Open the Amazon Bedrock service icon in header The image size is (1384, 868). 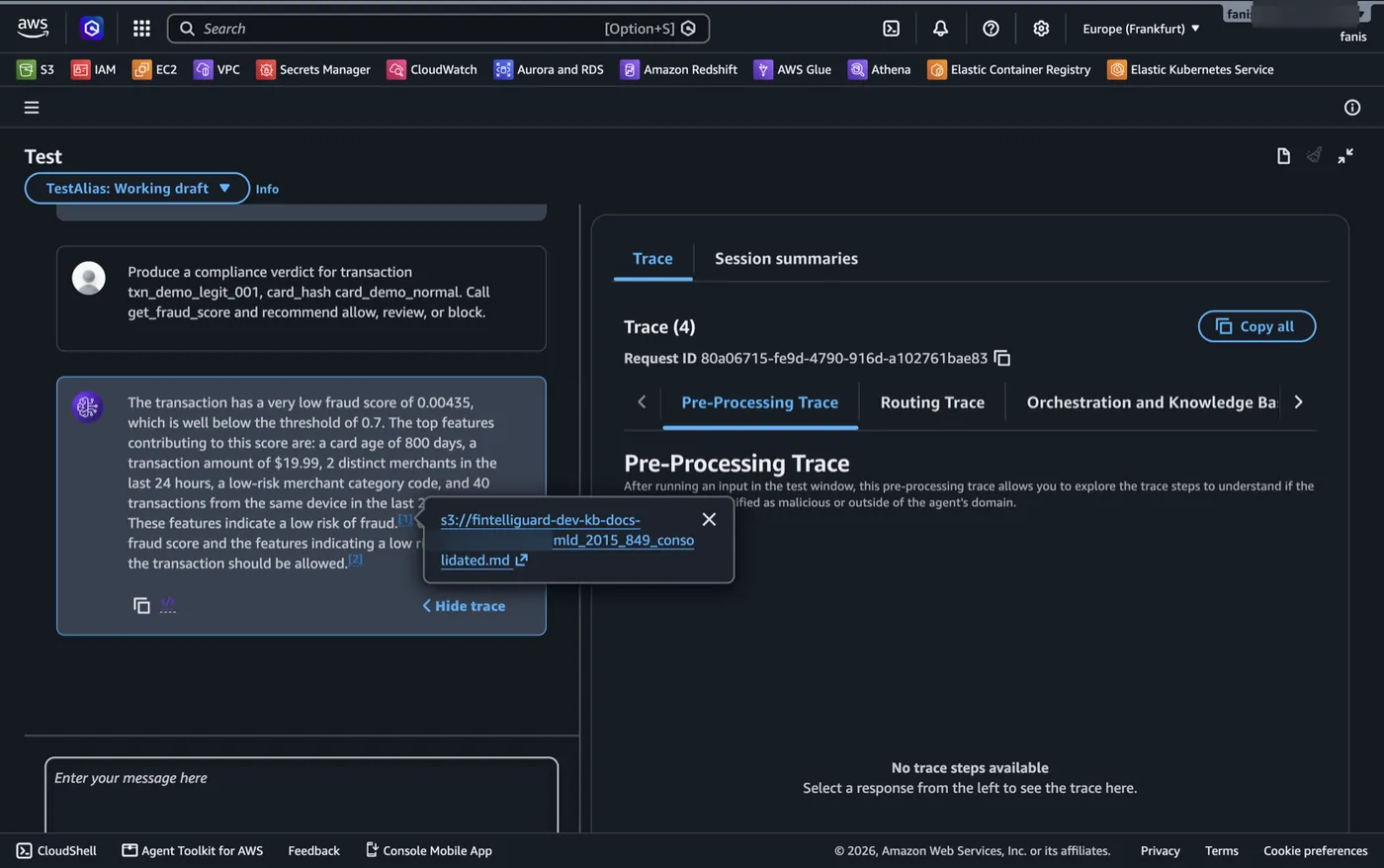(x=92, y=29)
